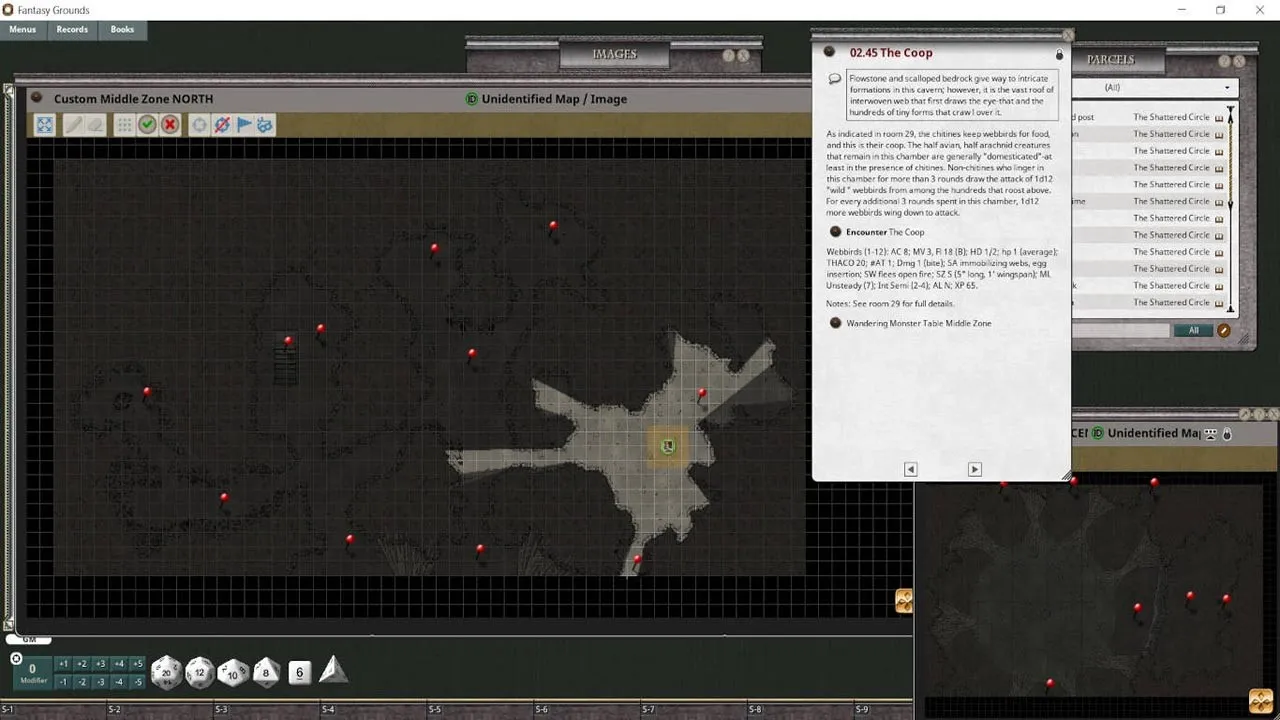
Task: Click the book icon of first Shattered Circle row
Action: [1219, 117]
